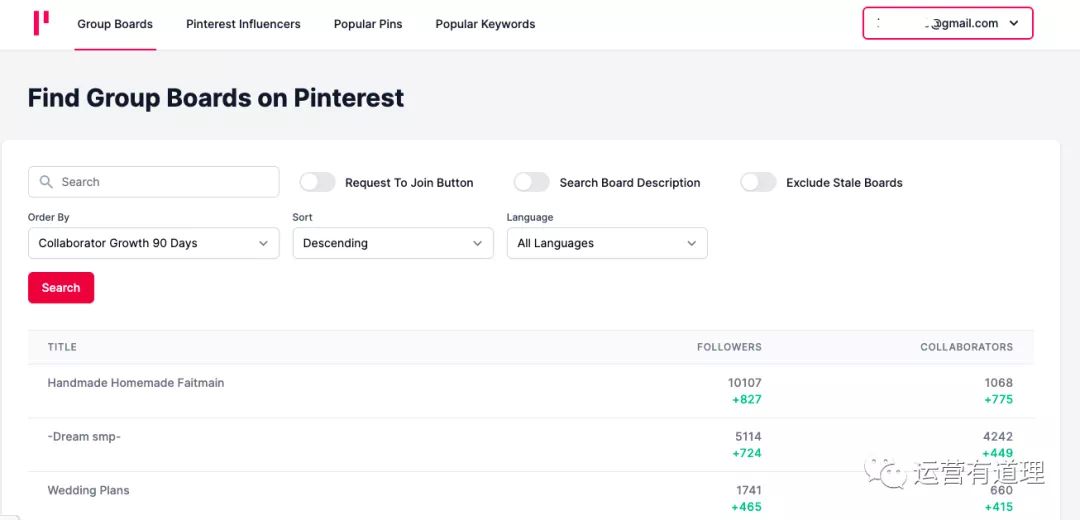Click follower count 10107
1080x520 pixels.
[745, 383]
